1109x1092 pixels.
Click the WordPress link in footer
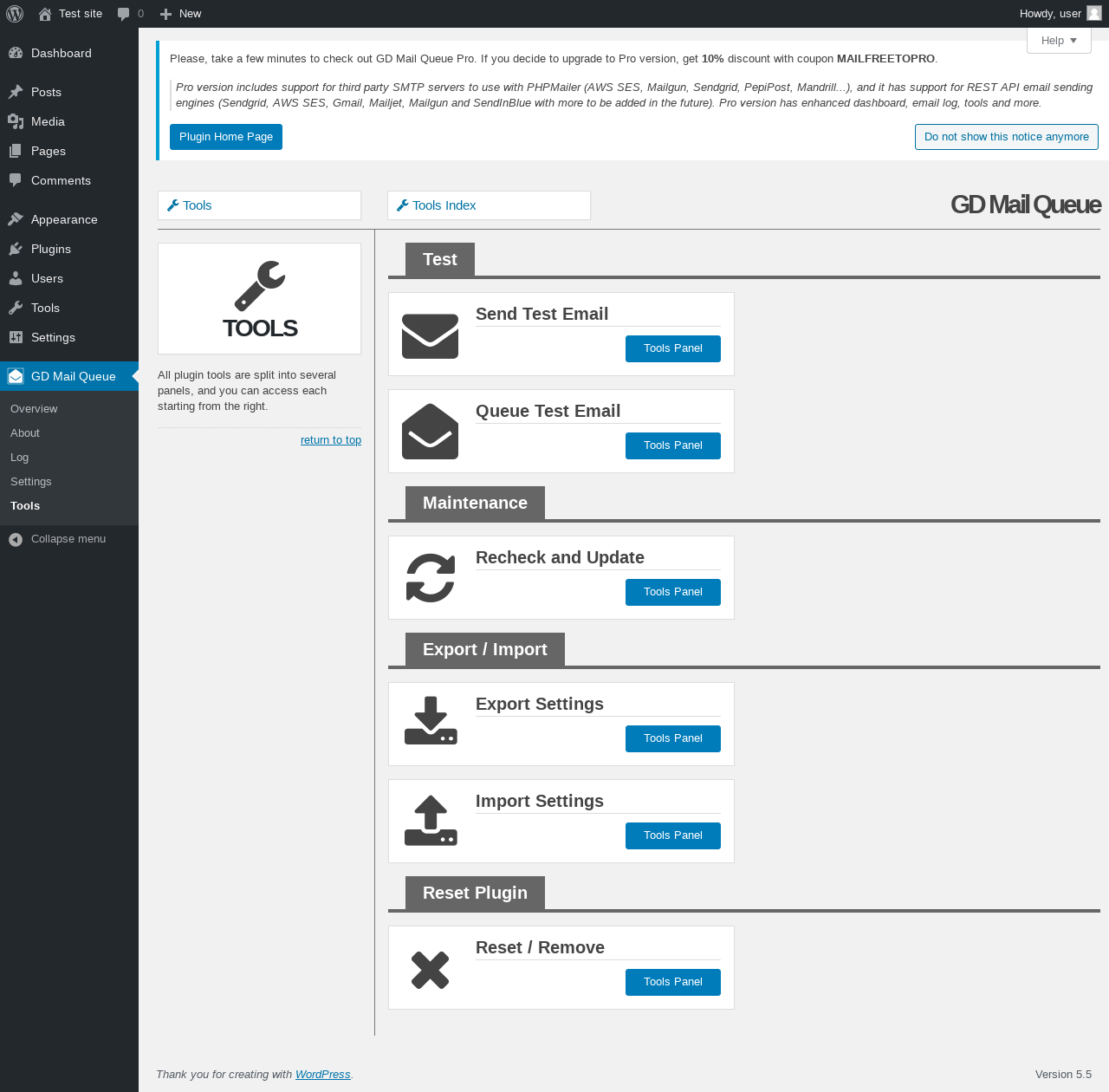click(322, 1075)
